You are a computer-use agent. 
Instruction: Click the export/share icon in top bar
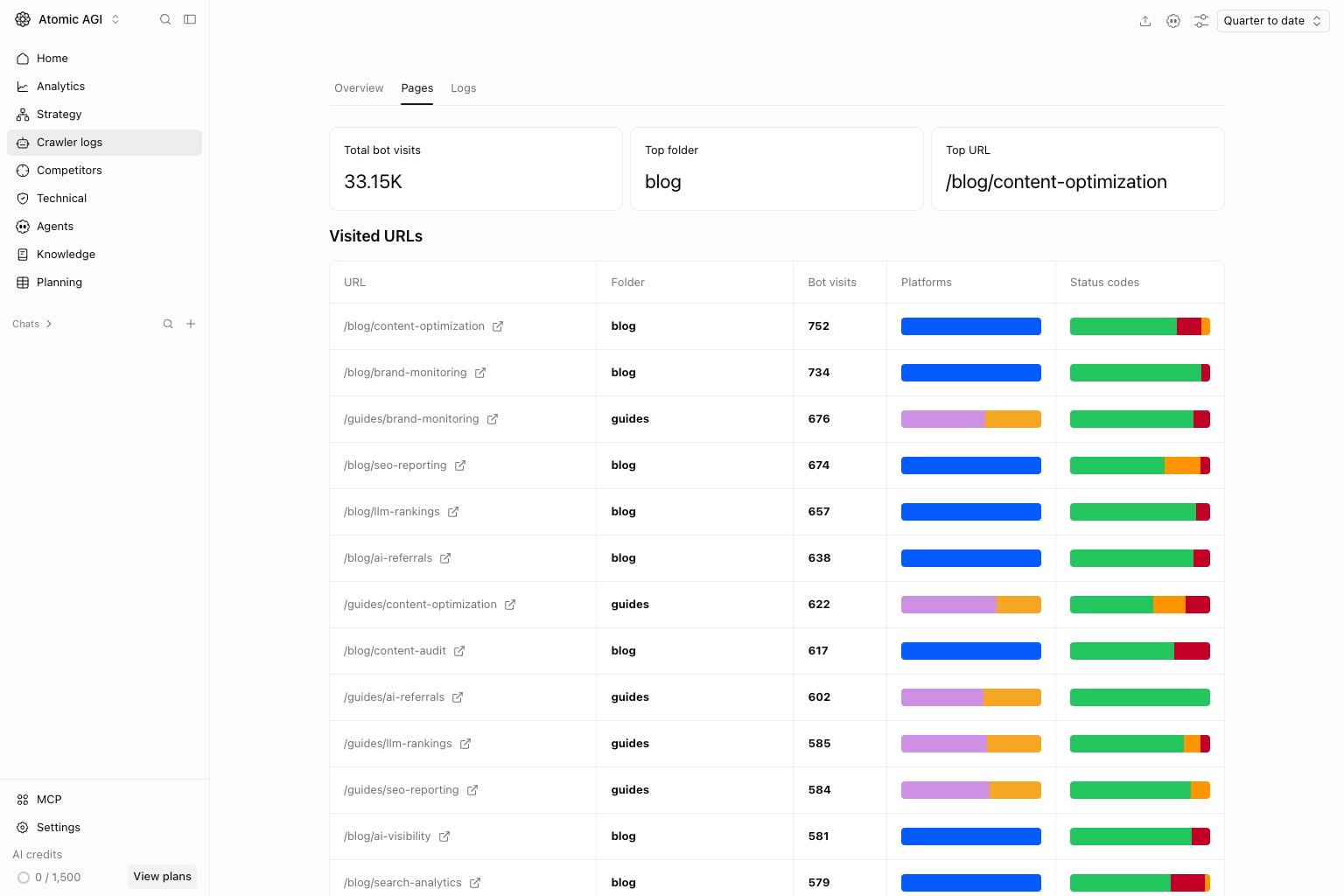1145,21
